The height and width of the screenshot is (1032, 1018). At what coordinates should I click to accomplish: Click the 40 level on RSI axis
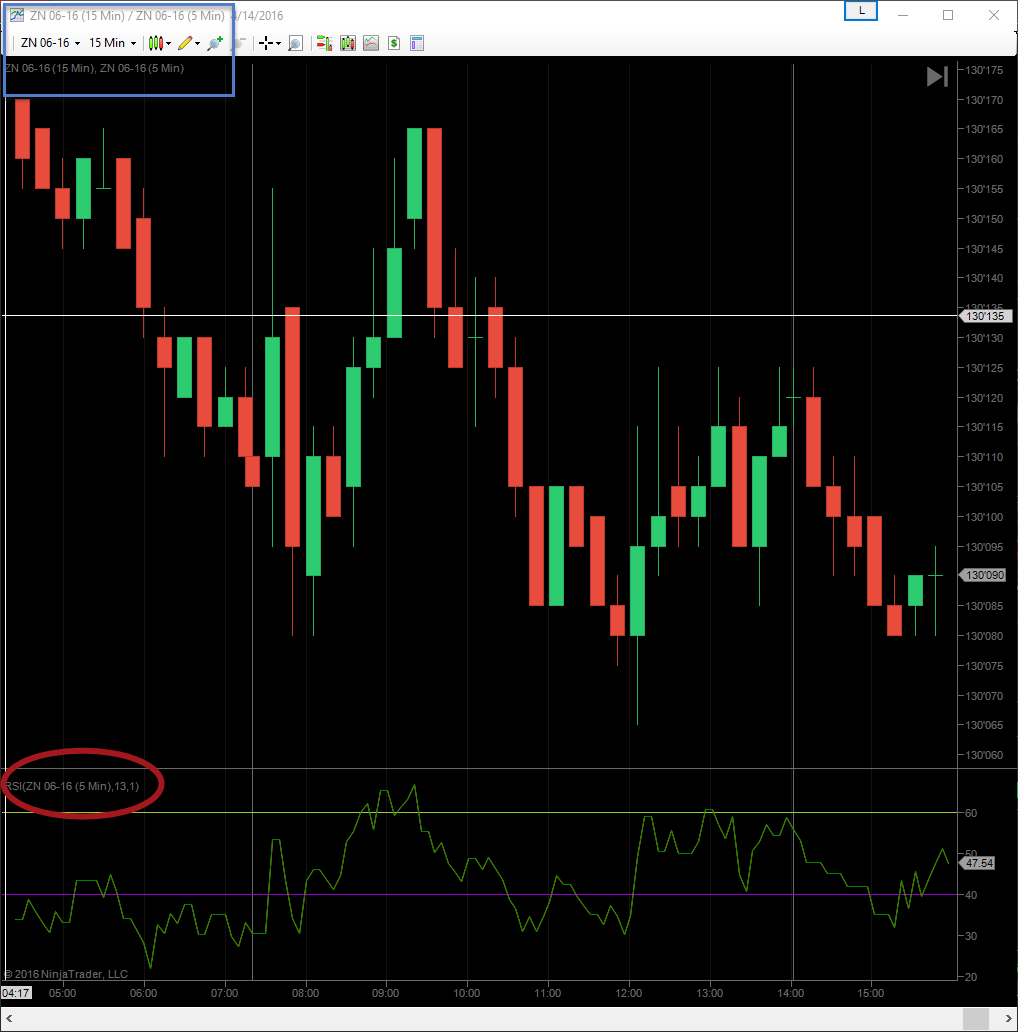pyautogui.click(x=971, y=895)
